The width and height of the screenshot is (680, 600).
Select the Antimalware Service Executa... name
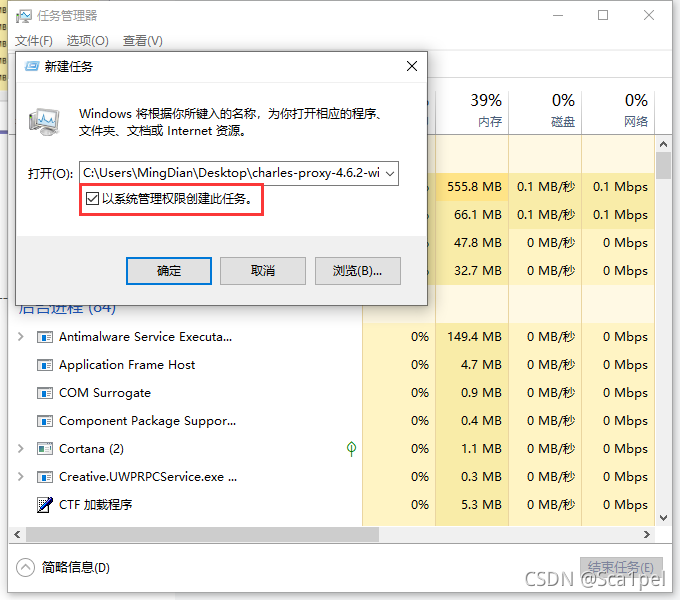click(x=146, y=337)
